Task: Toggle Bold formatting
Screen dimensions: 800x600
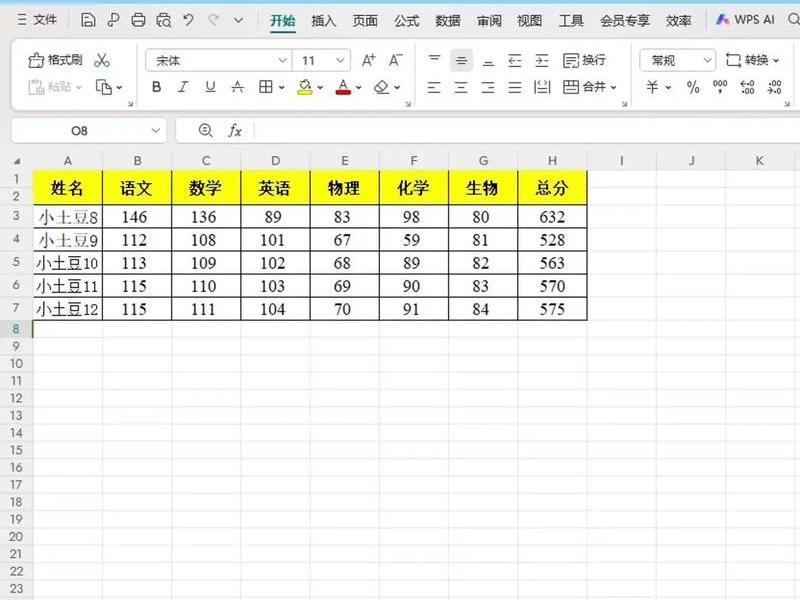Action: [x=157, y=87]
